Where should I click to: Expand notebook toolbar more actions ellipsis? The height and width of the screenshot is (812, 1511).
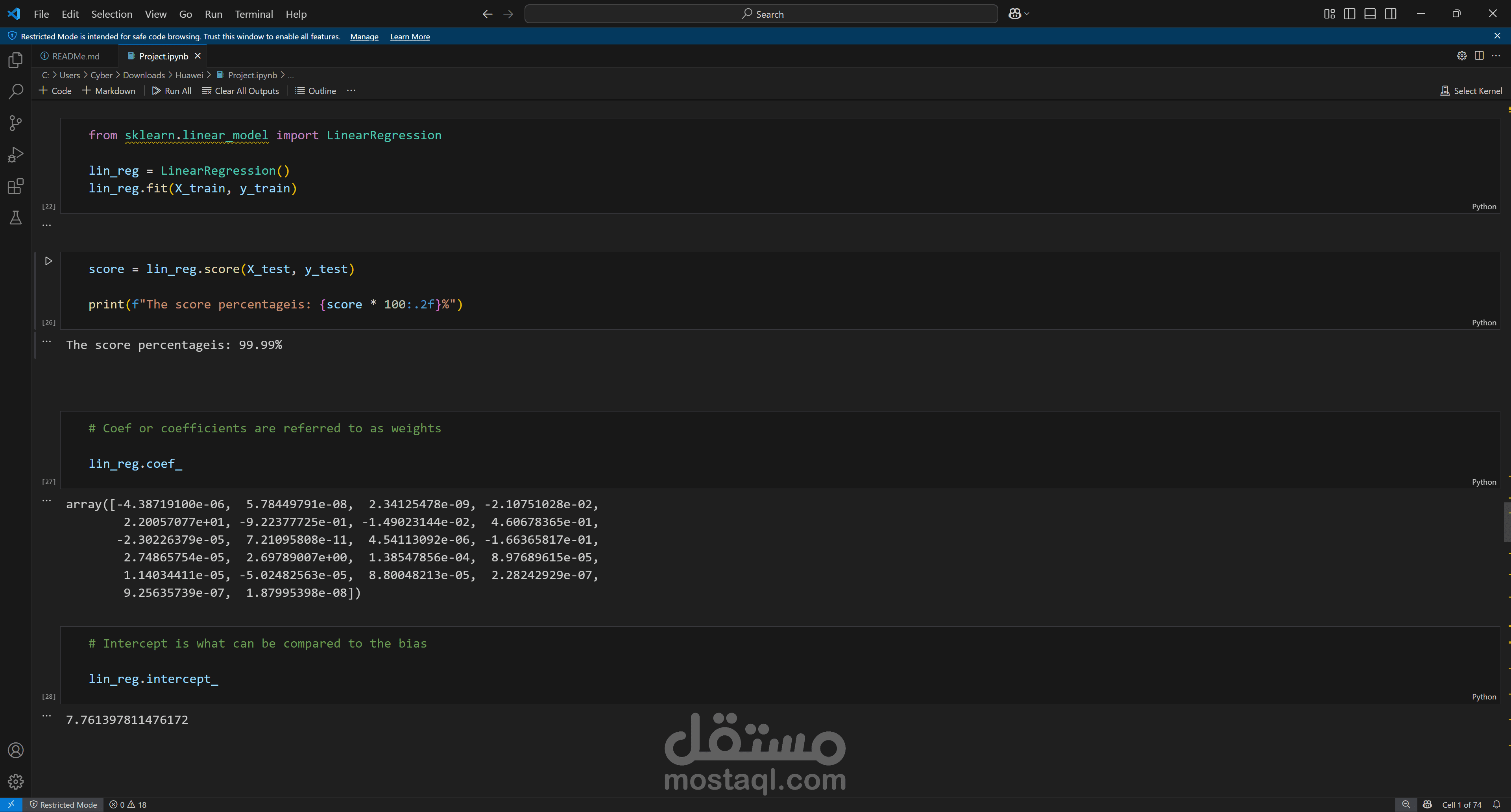[351, 91]
